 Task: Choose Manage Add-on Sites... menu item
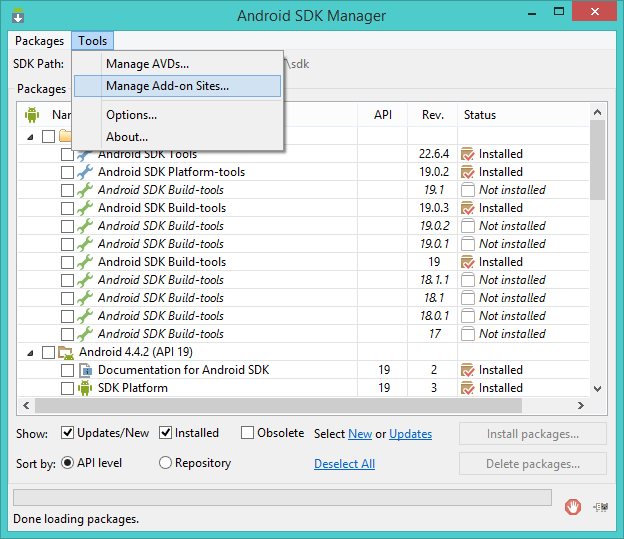[177, 86]
